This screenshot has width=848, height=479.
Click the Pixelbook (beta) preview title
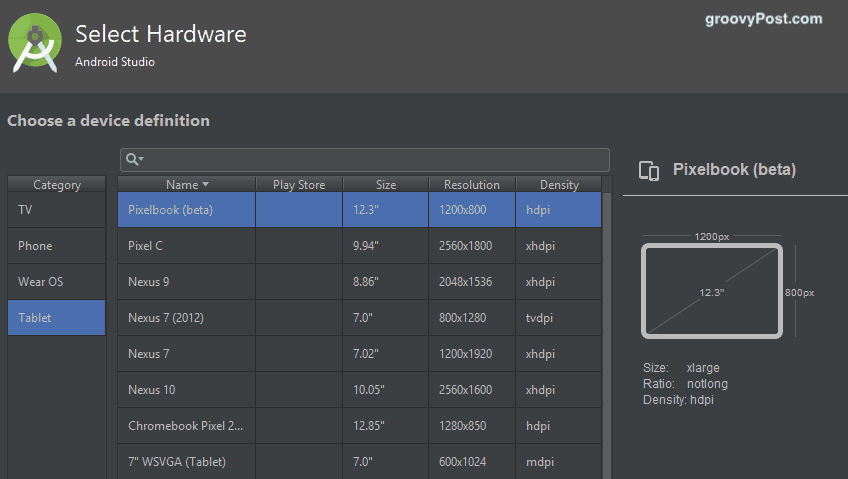point(734,170)
